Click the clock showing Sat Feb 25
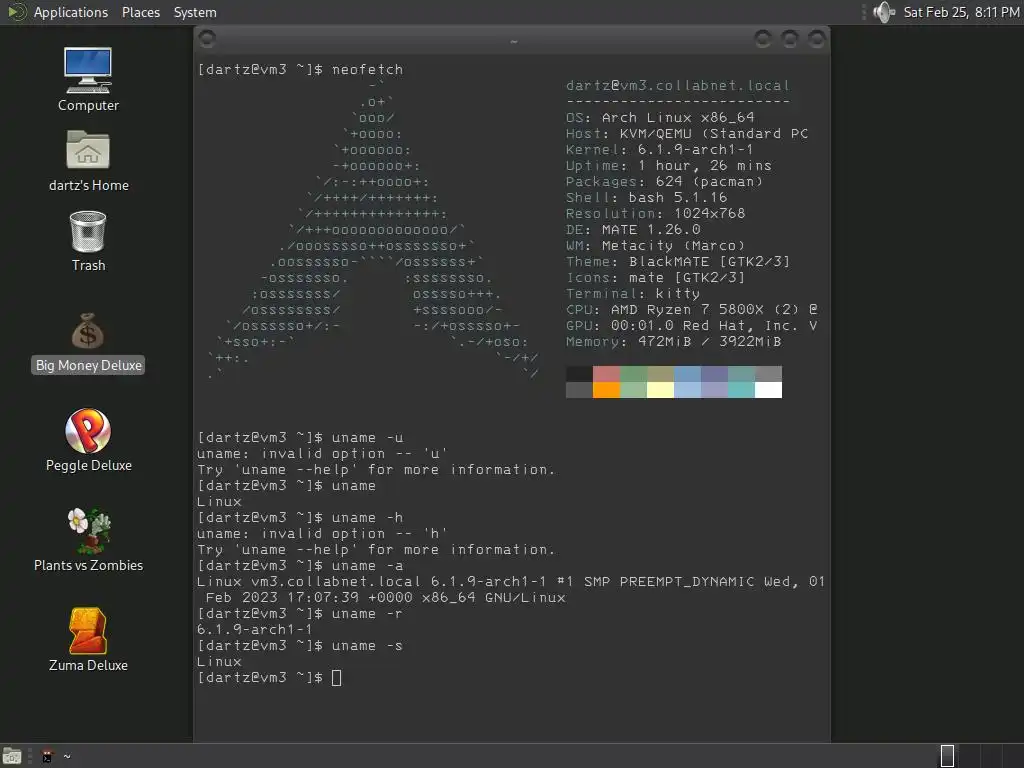1024x768 pixels. pos(961,12)
